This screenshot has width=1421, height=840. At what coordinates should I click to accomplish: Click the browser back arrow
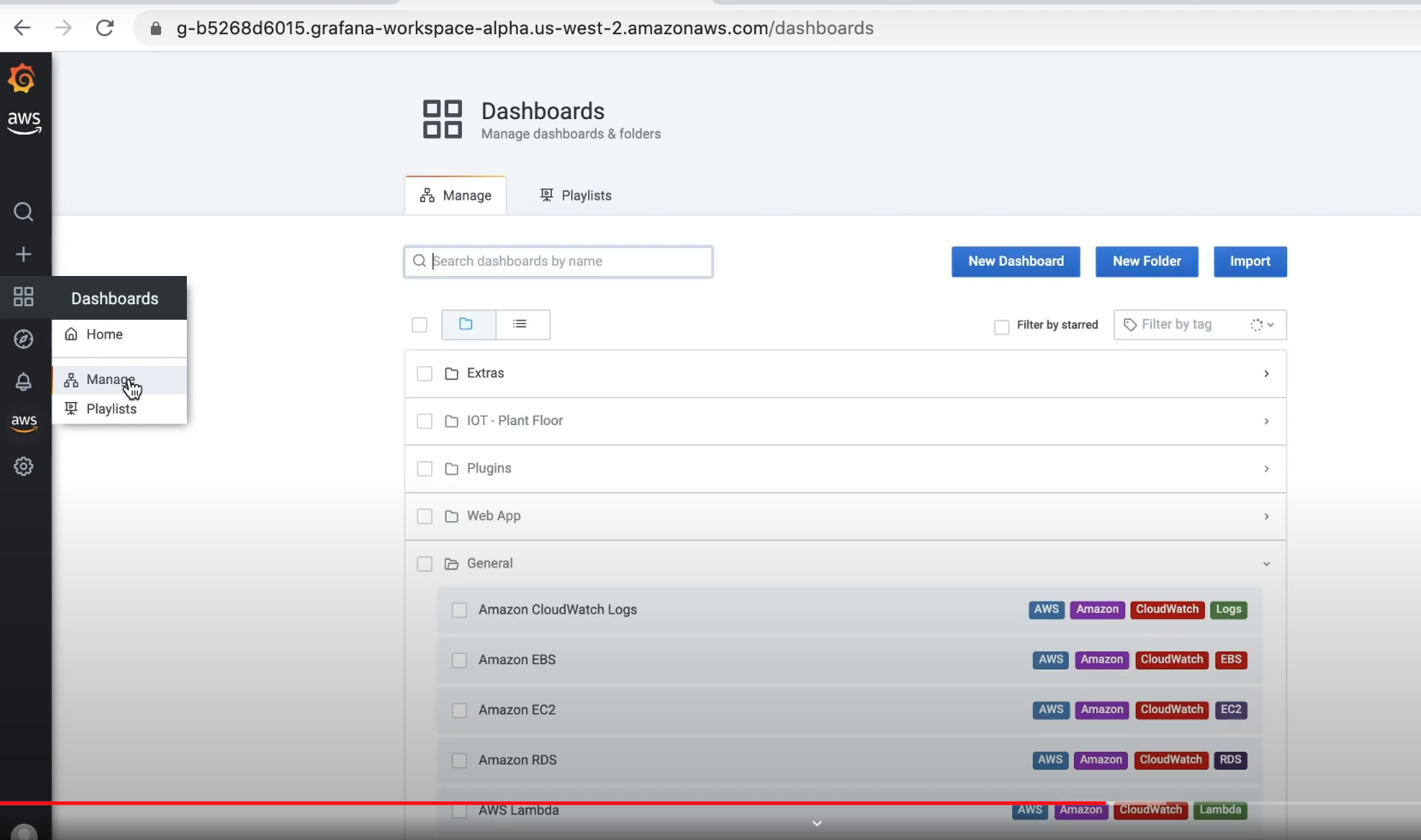[22, 28]
